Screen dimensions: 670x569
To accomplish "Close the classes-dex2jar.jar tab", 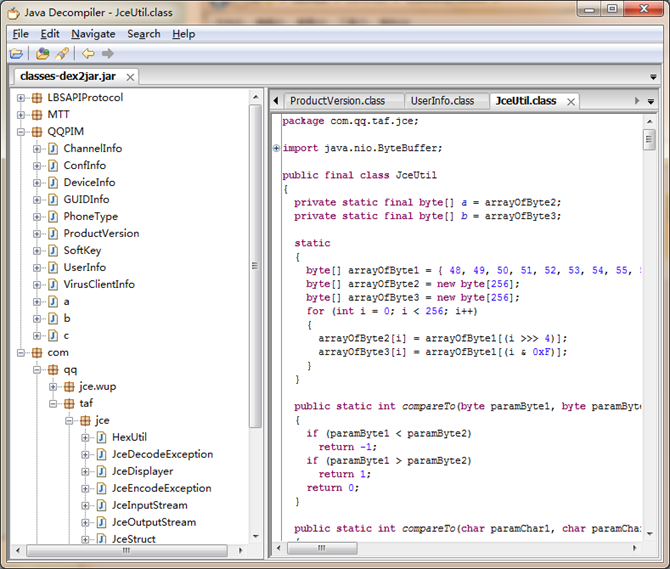I will coord(130,77).
